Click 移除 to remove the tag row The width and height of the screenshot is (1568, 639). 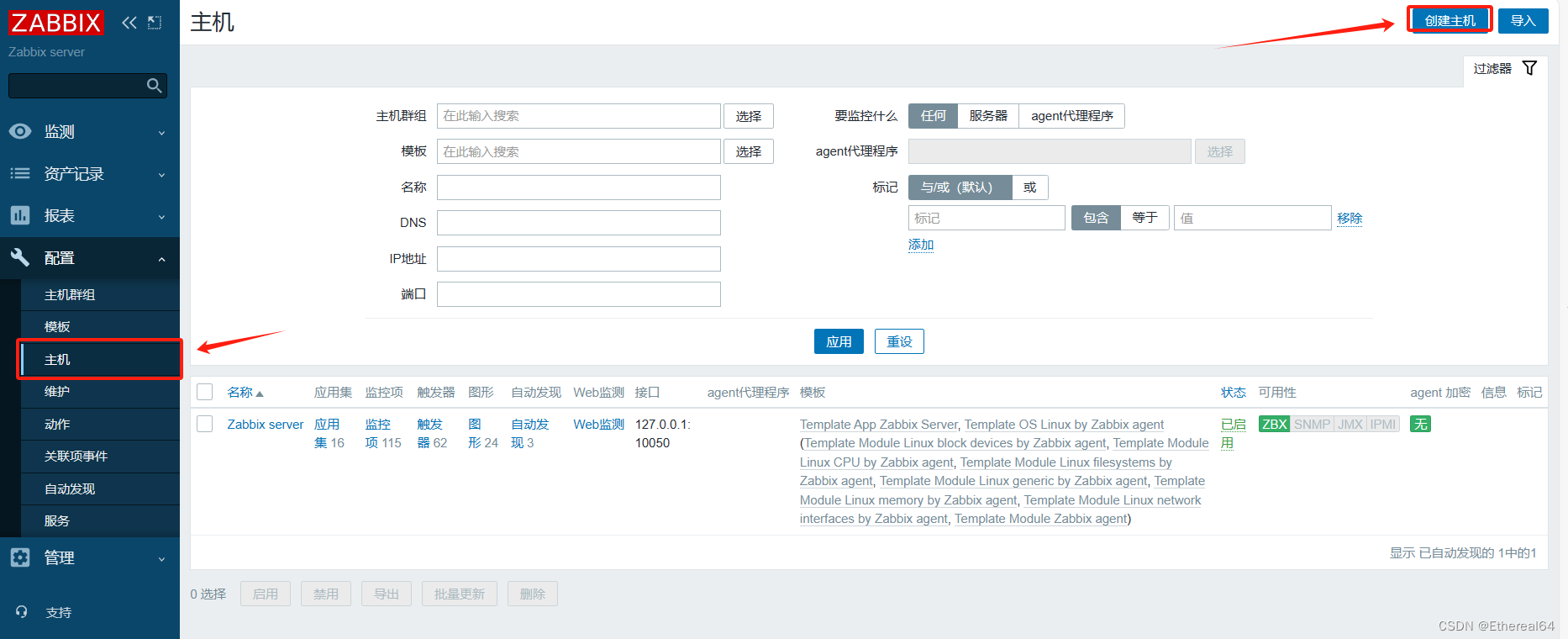click(1350, 219)
